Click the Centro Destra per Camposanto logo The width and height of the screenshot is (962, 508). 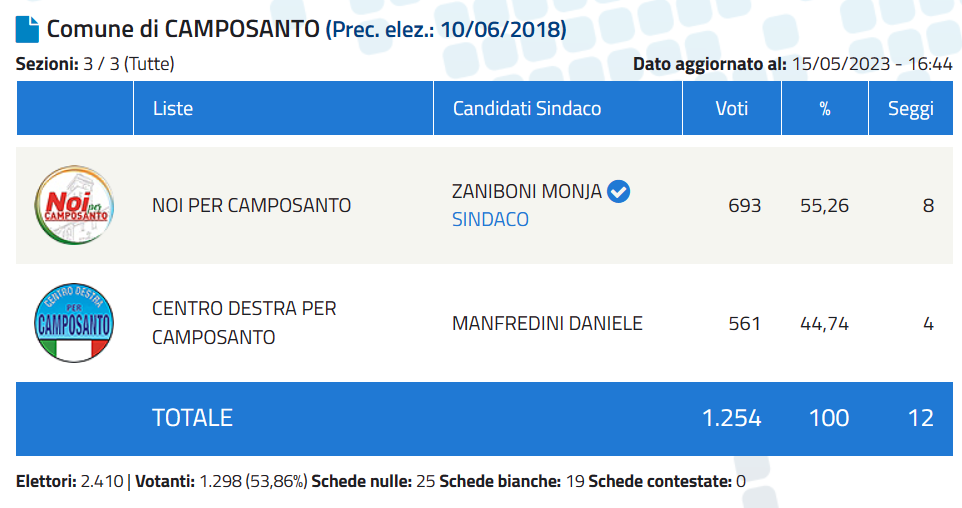coord(74,323)
